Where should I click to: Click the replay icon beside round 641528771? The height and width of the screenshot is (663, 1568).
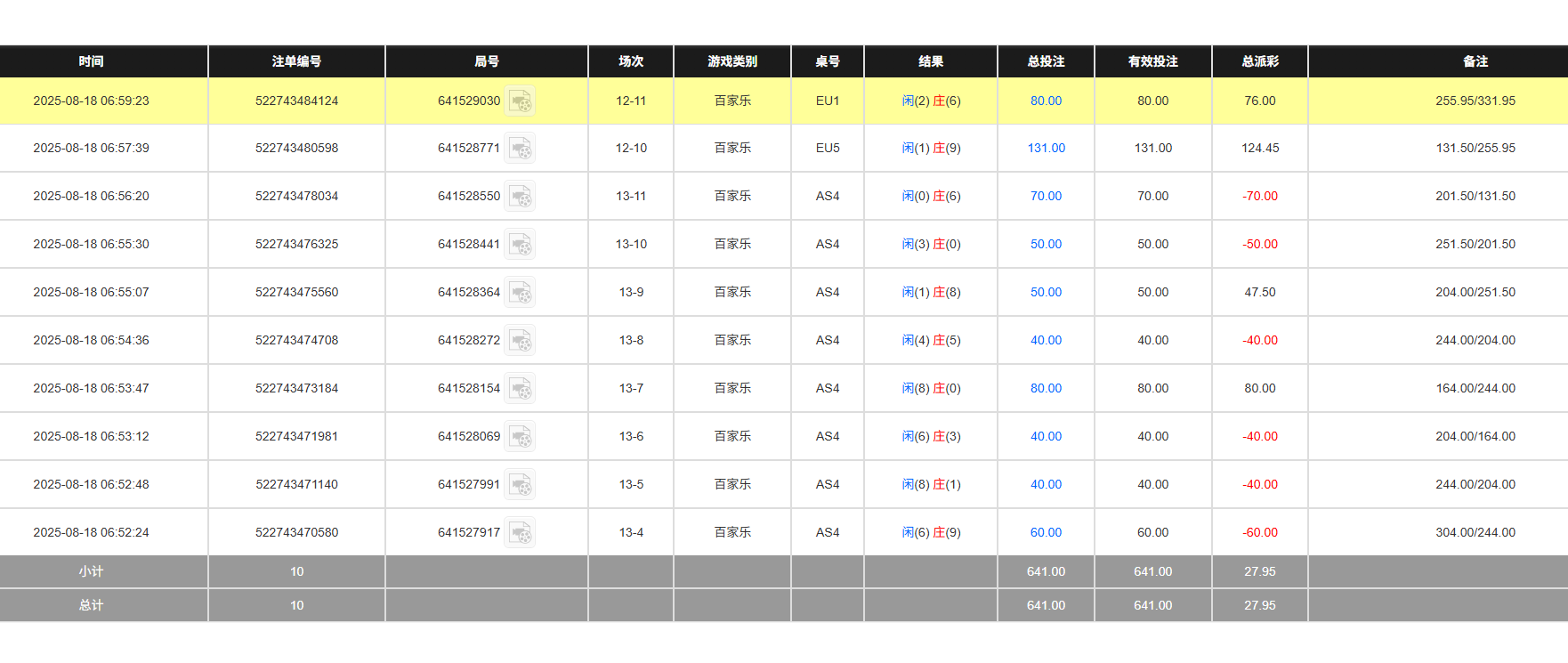(x=521, y=149)
